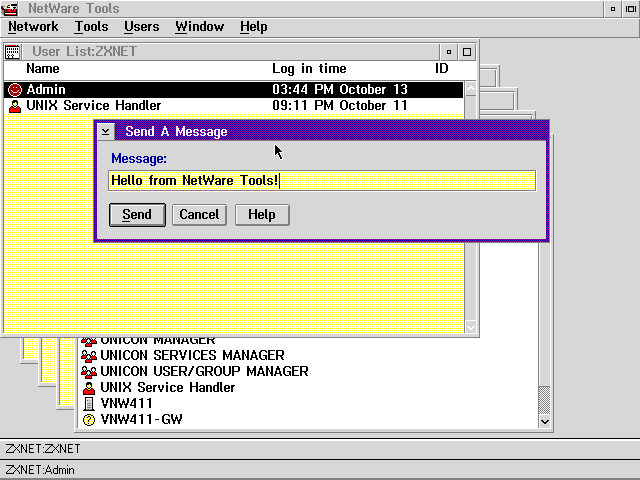Click the Name column header
Viewport: 640px width, 480px height.
click(x=43, y=69)
